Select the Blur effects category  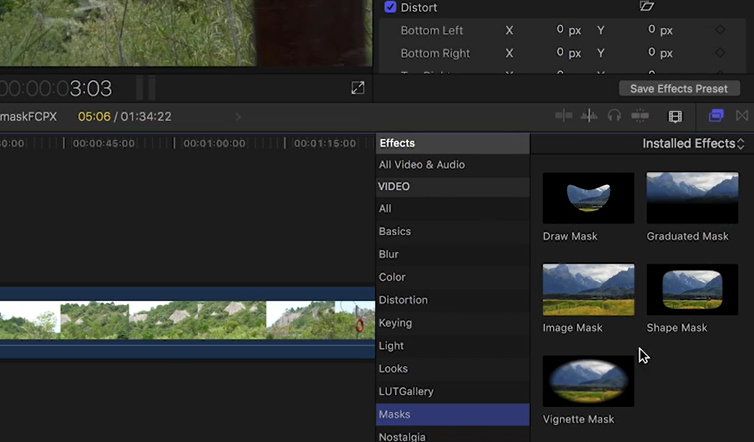click(388, 254)
